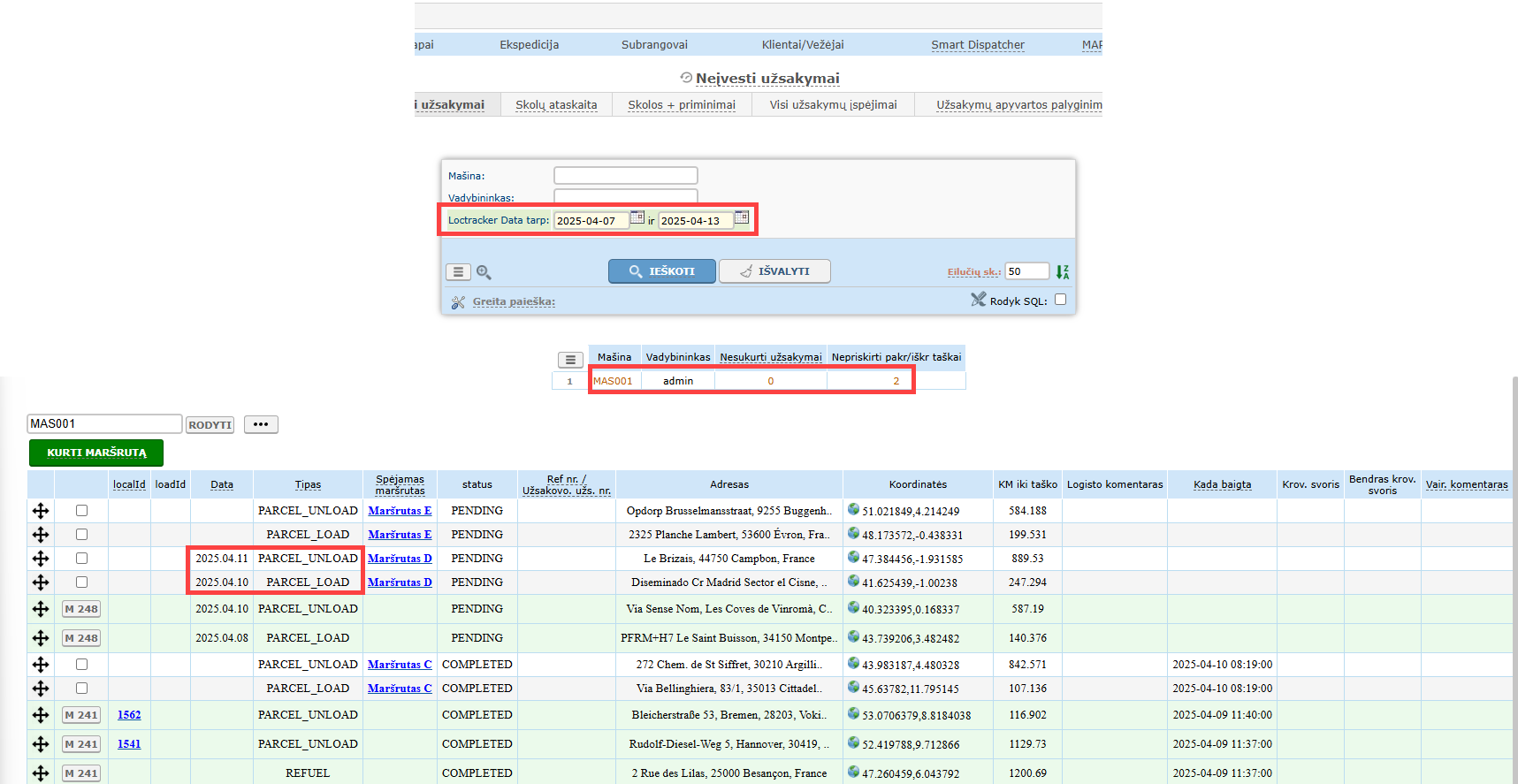Viewport: 1518px width, 784px height.
Task: Click the clock icon beside Neįvesti užsakymai
Action: pos(686,78)
